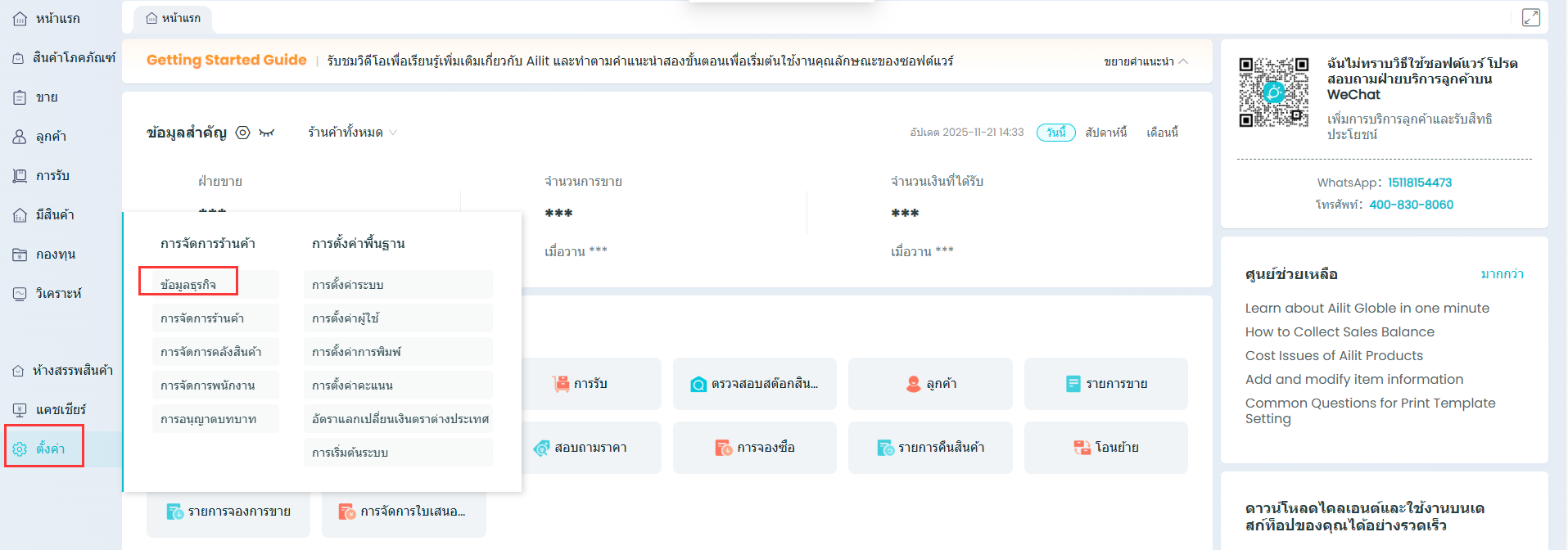Toggle the eye icon beside ข้อมูลสำคัญ
Image resolution: width=1568 pixels, height=550 pixels.
tap(242, 133)
